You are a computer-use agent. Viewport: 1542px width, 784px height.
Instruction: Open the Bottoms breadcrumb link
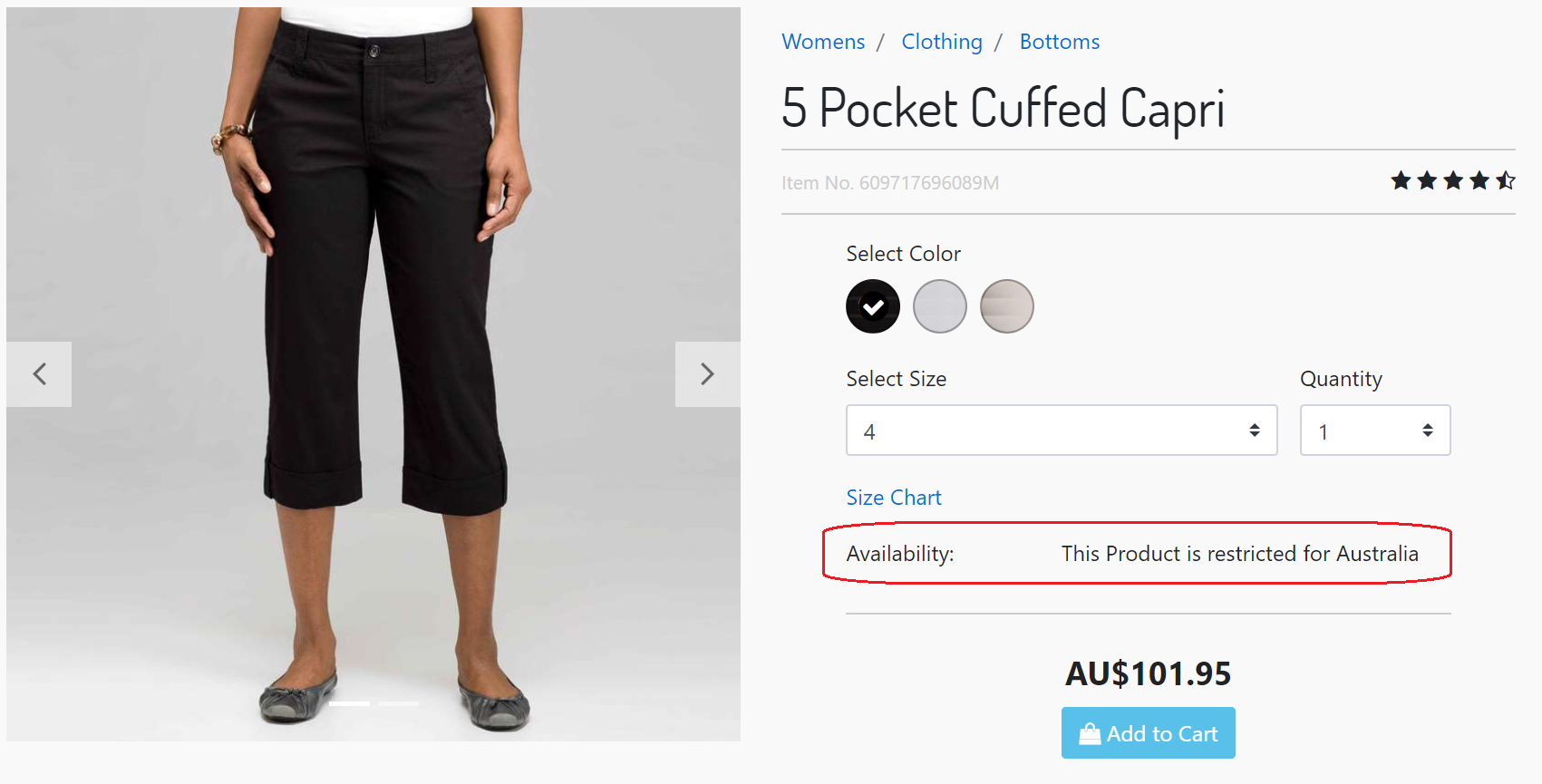tap(1059, 42)
